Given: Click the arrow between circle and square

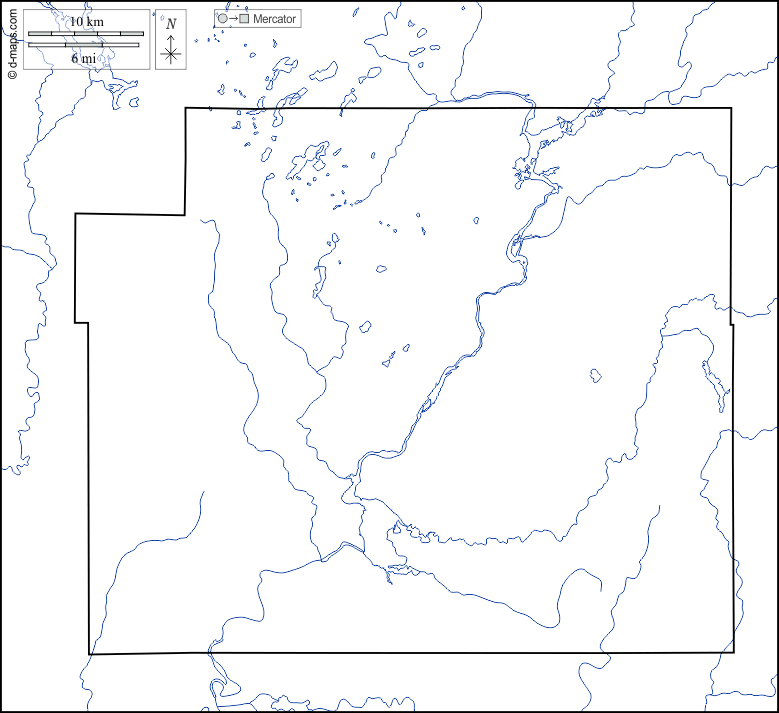Looking at the screenshot, I should click(233, 19).
